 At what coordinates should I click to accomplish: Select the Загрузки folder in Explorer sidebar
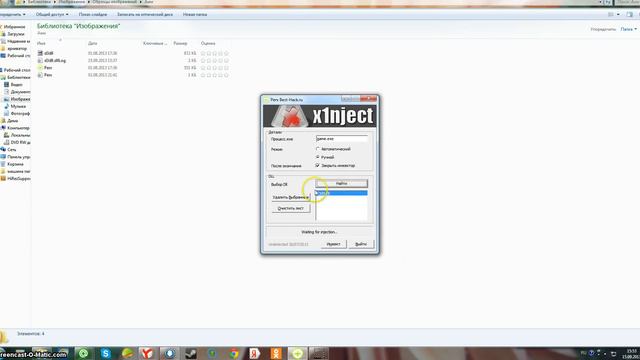[x=13, y=34]
